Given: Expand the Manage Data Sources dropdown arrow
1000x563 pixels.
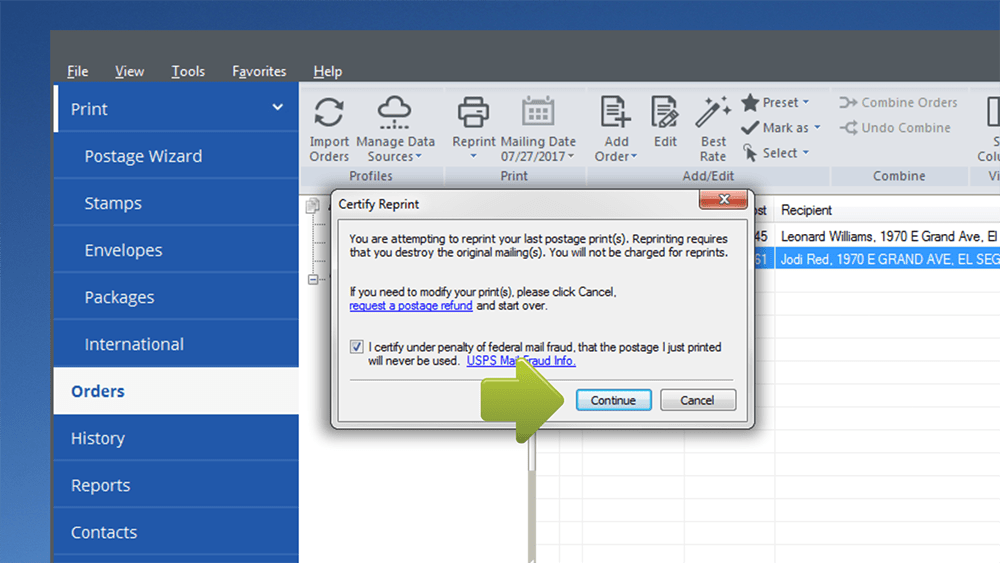Looking at the screenshot, I should (418, 156).
